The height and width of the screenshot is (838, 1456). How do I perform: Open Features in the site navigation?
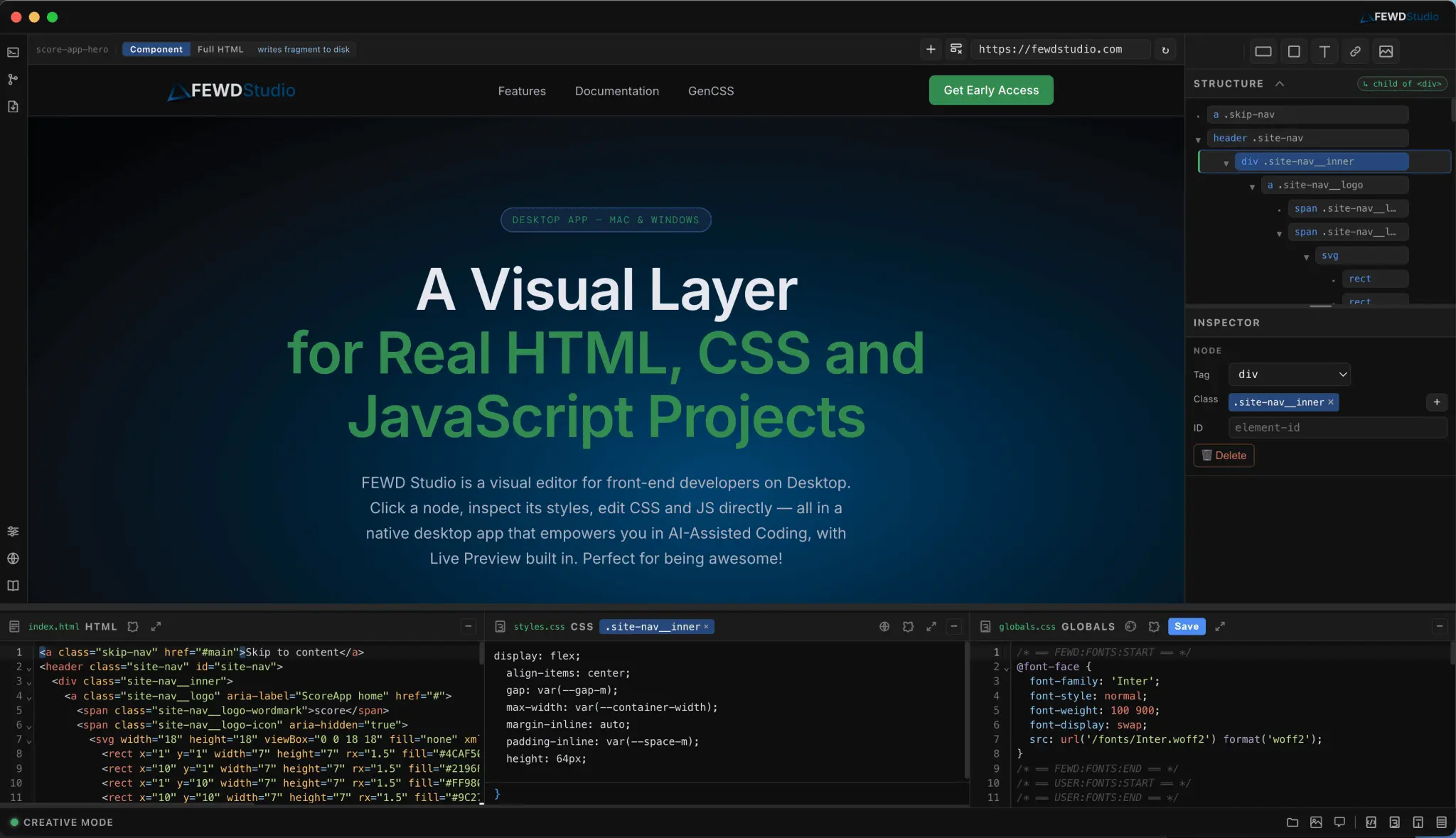click(x=522, y=91)
